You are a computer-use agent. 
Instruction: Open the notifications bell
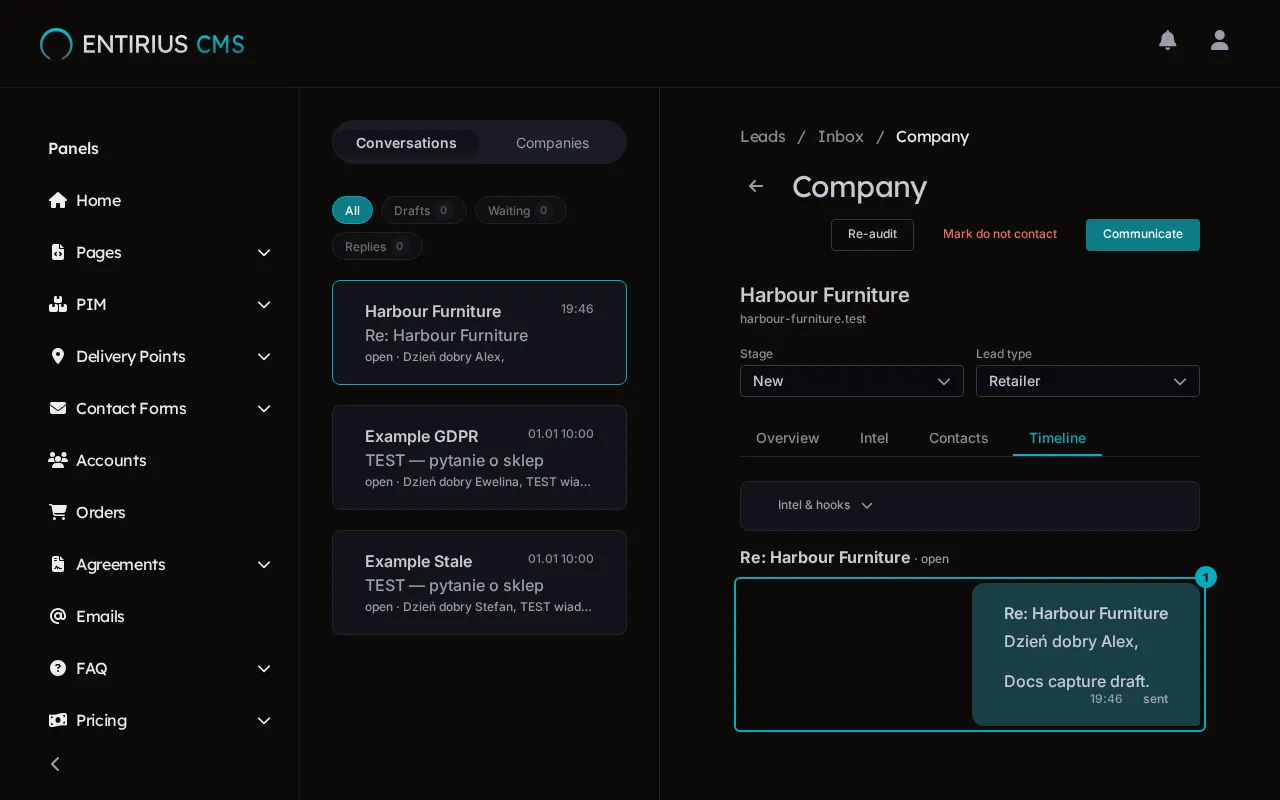click(x=1167, y=40)
